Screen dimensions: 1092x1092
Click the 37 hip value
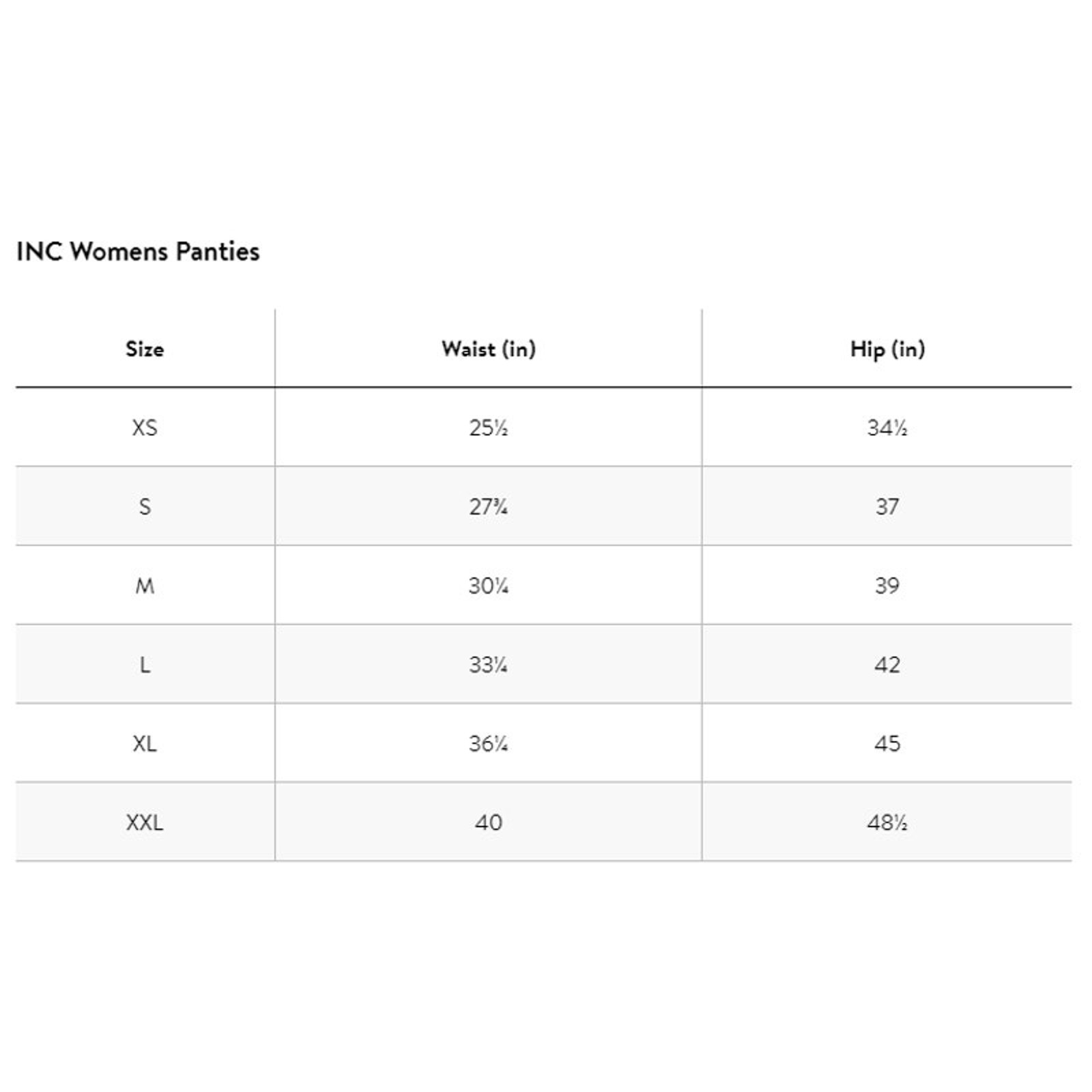pos(887,506)
